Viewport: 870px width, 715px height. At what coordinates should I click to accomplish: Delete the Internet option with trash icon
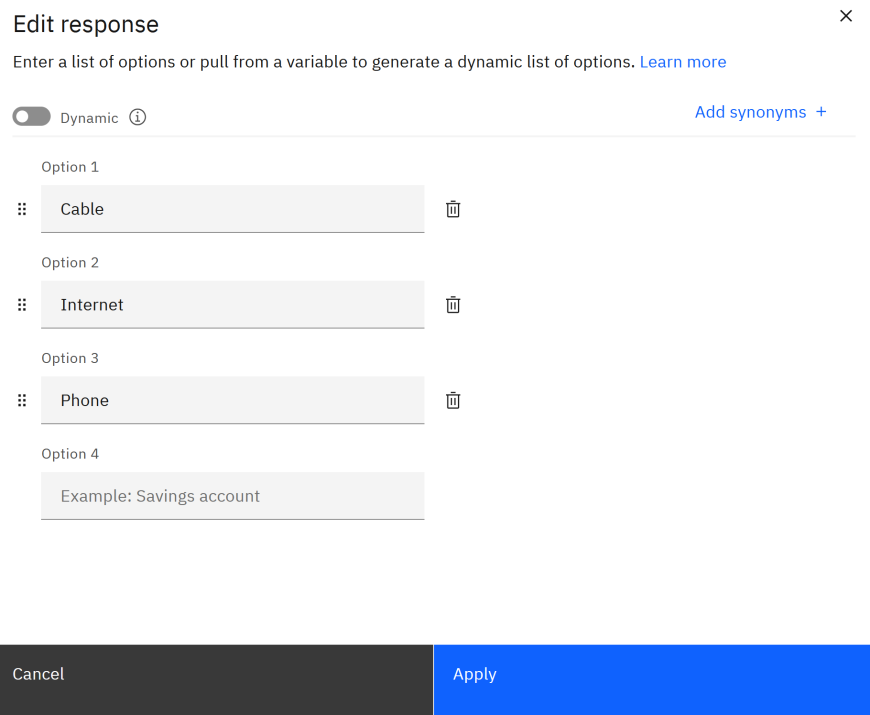(x=453, y=305)
